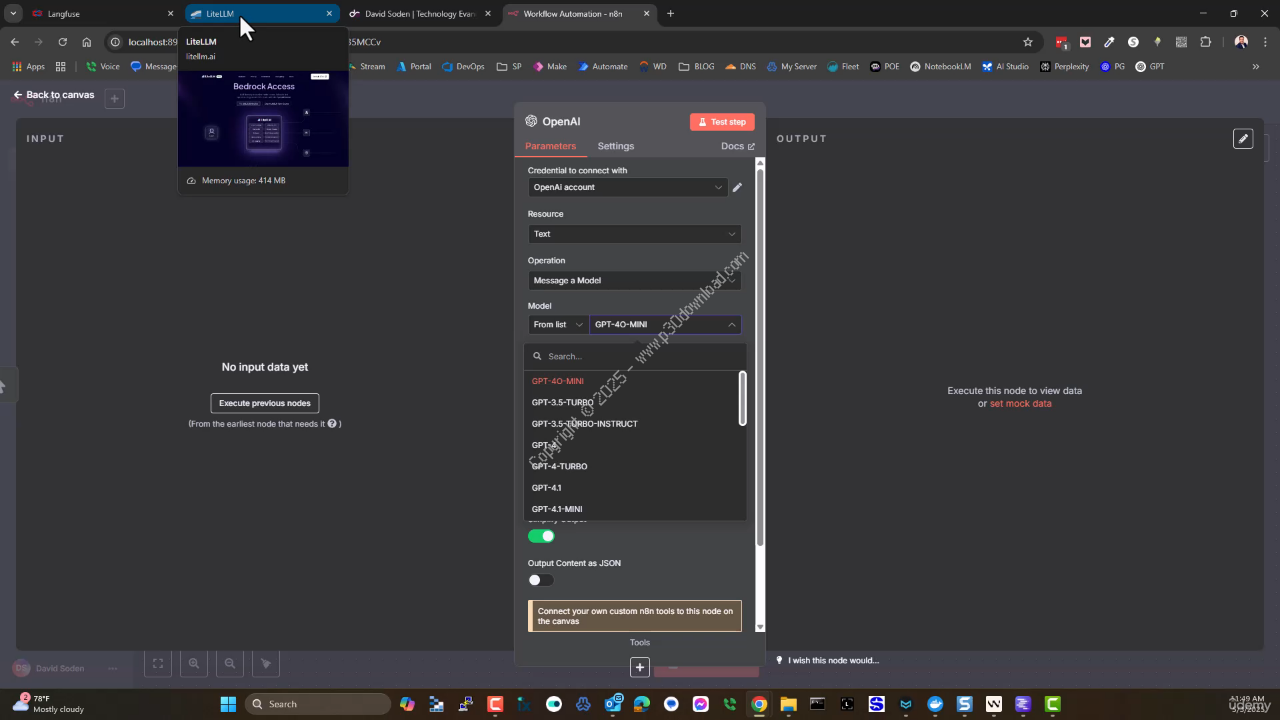This screenshot has height=720, width=1280.
Task: Click Execute previous nodes button
Action: pyautogui.click(x=265, y=403)
